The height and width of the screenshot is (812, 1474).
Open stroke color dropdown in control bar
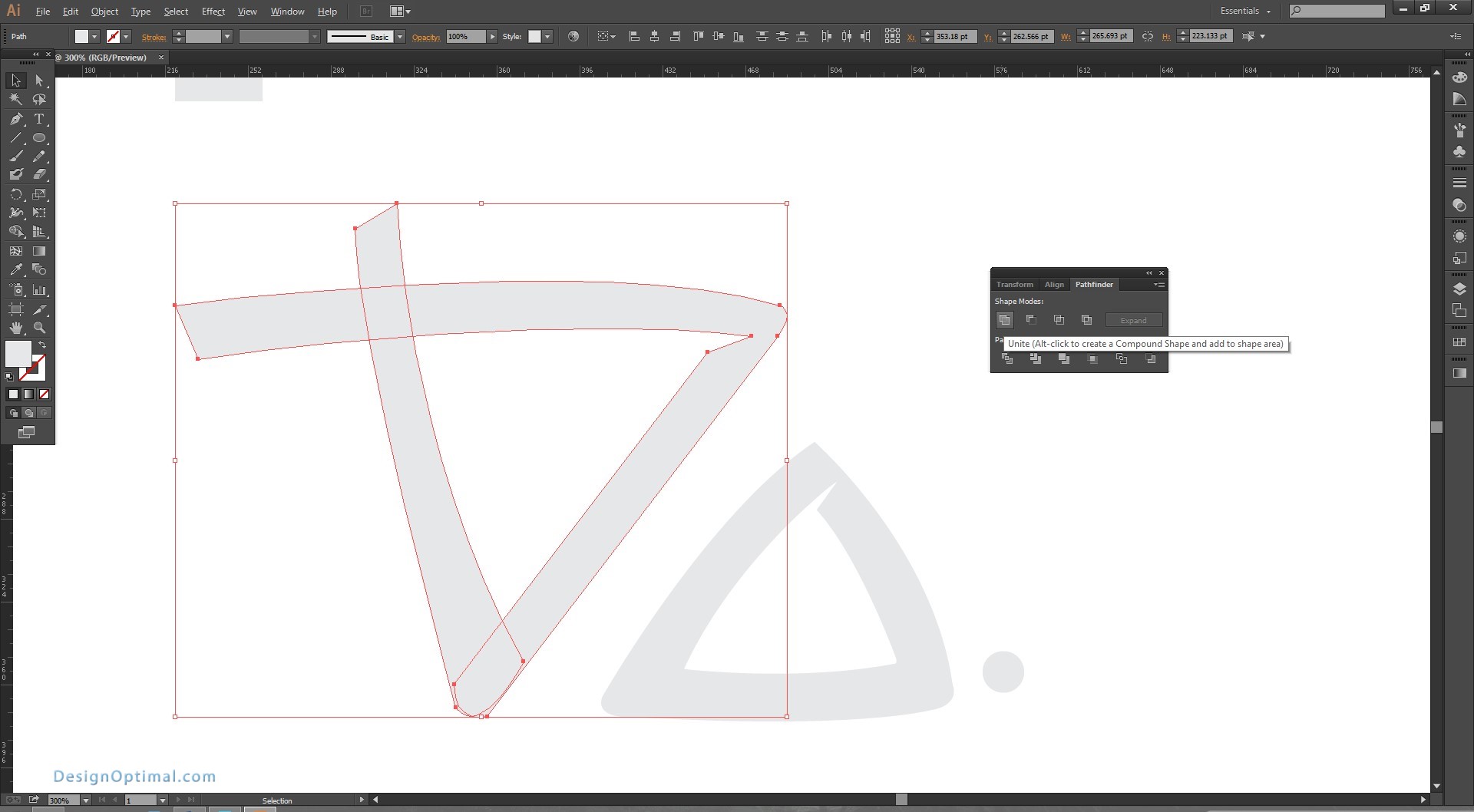point(126,37)
